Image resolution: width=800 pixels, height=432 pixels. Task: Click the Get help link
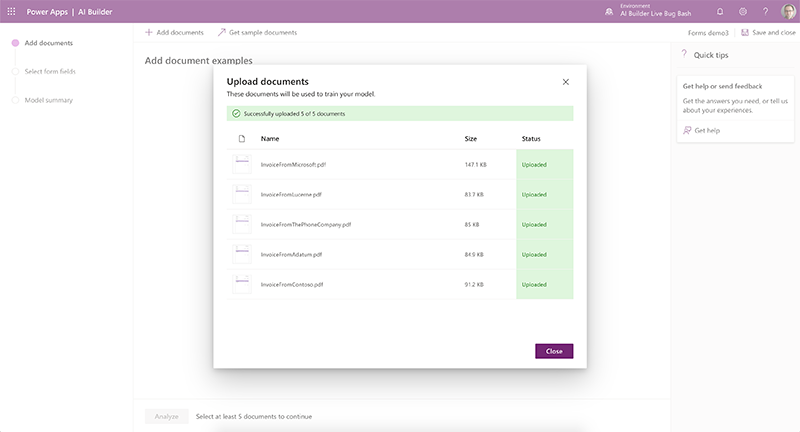707,131
